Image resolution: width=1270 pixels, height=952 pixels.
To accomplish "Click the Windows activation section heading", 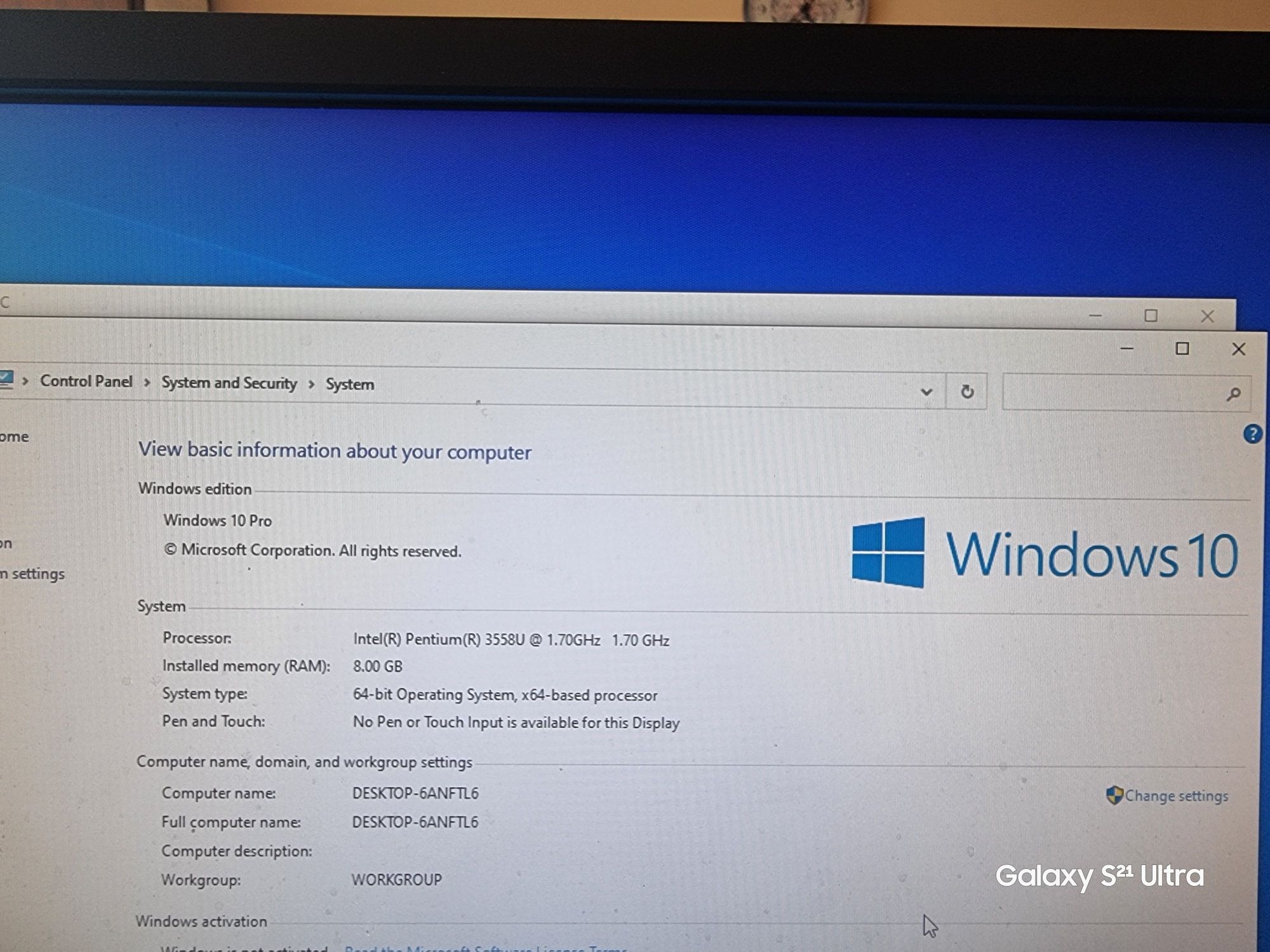I will [x=201, y=921].
